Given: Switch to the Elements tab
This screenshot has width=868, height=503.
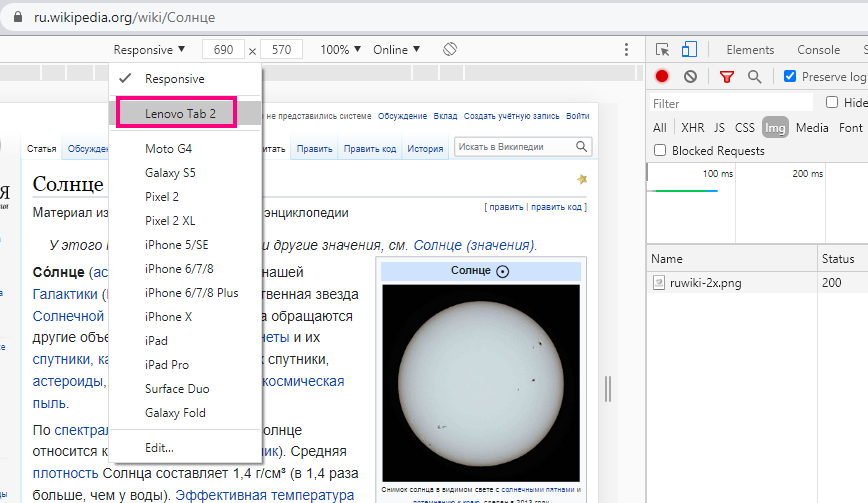Looking at the screenshot, I should coord(750,50).
